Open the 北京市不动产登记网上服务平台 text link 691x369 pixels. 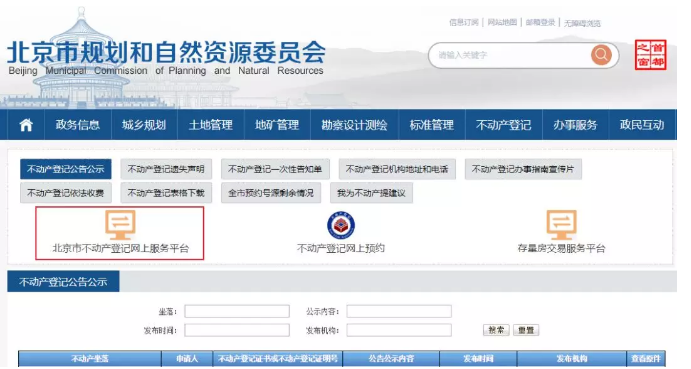(x=120, y=248)
